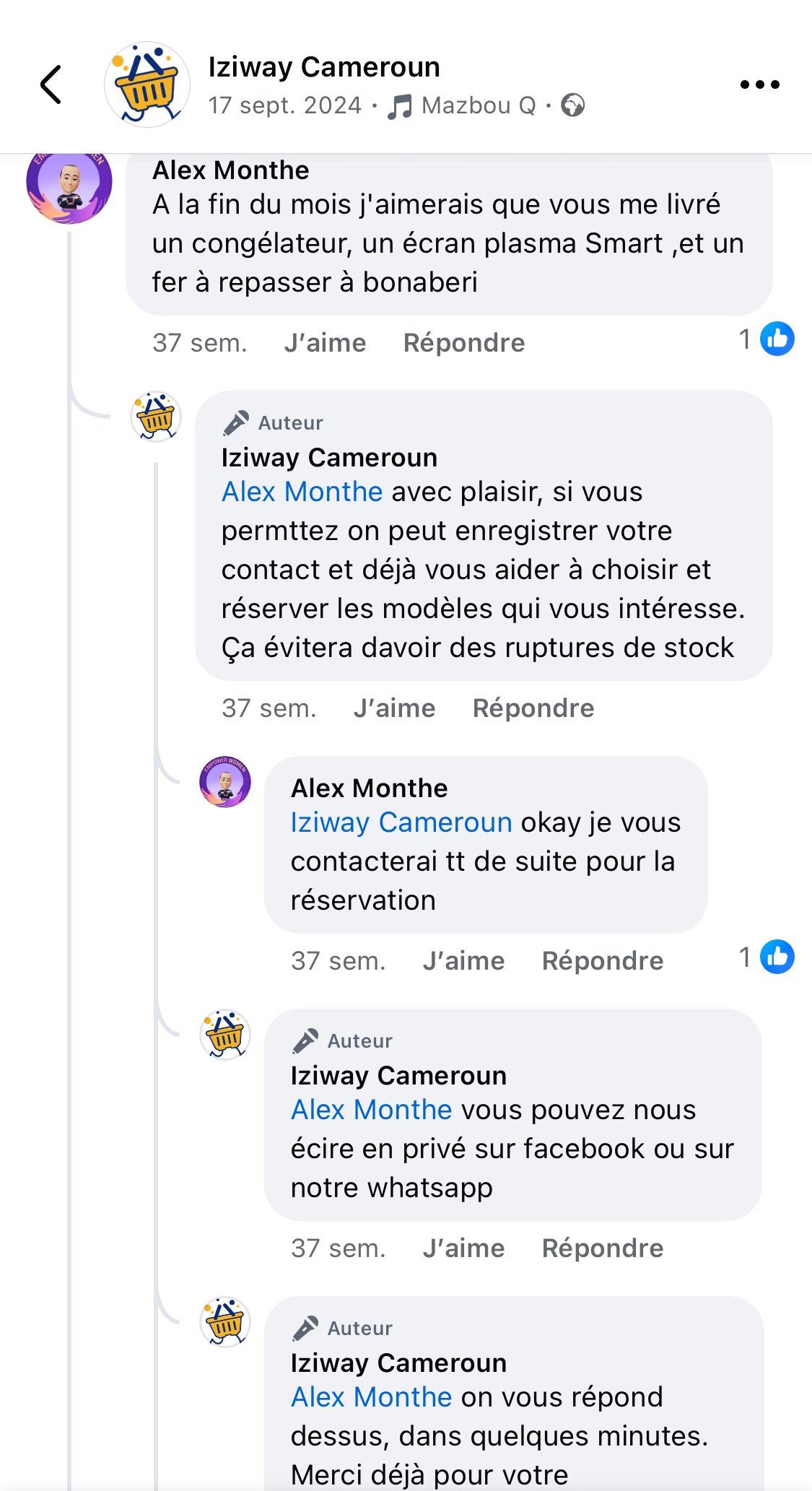Tap the globe public audience icon

573,105
